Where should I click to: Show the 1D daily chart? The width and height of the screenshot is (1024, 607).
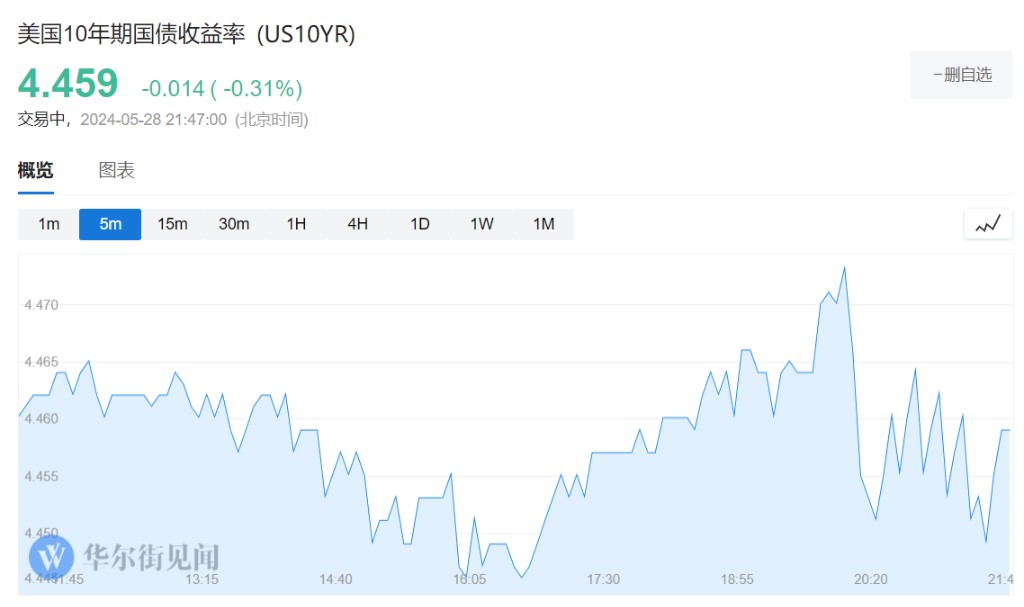[x=420, y=224]
